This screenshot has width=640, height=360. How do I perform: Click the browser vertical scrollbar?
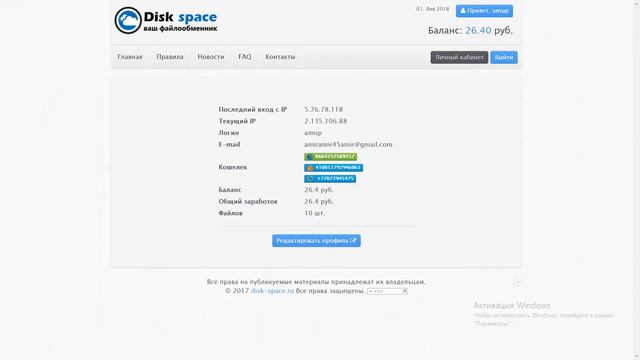click(636, 180)
